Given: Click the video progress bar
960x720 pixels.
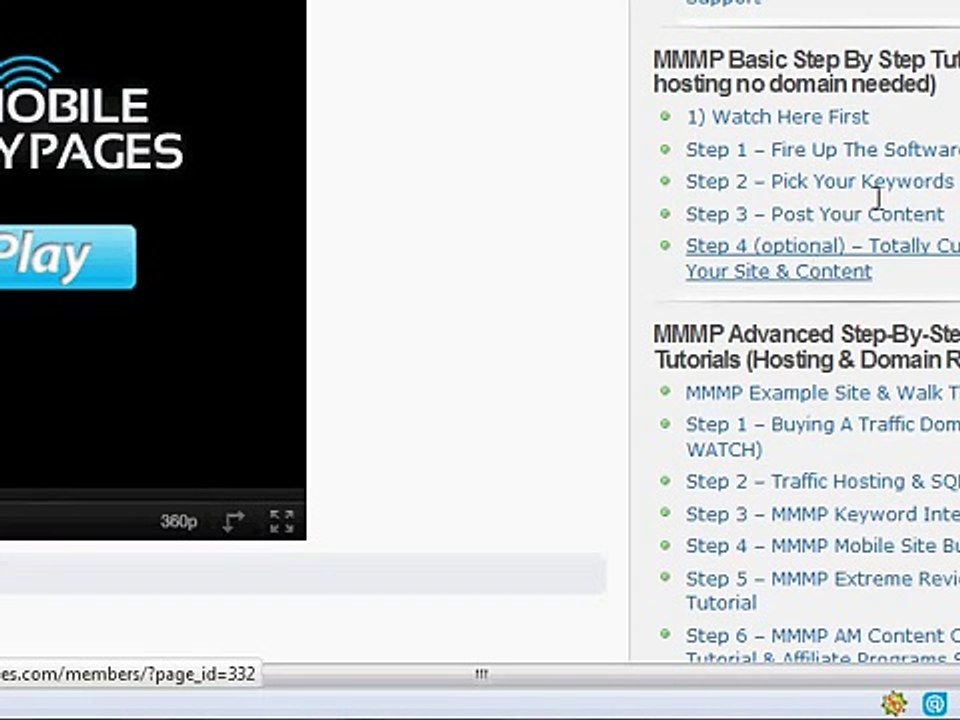Looking at the screenshot, I should [152, 495].
